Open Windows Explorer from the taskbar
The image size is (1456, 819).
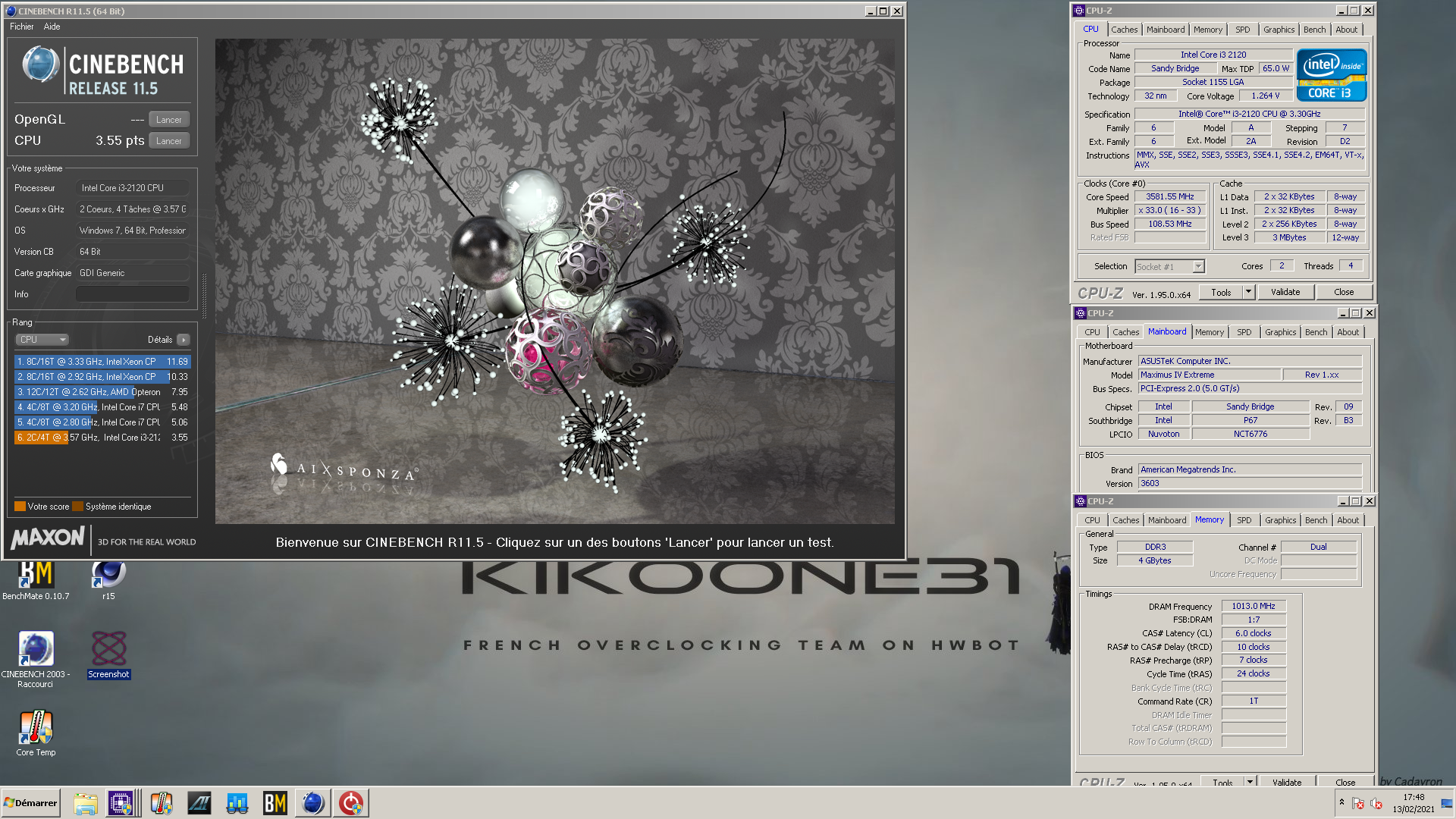click(x=86, y=803)
